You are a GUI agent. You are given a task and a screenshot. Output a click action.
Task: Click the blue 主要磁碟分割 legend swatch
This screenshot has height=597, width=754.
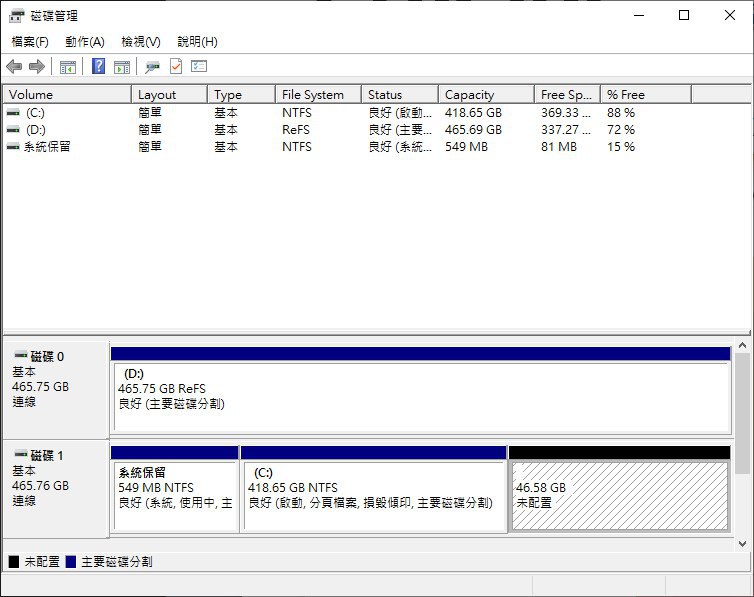click(71, 561)
